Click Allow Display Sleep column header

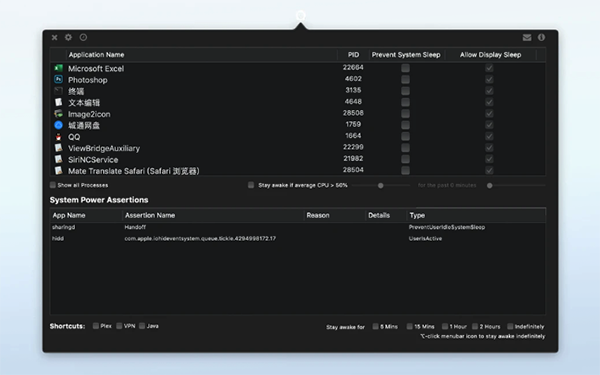click(x=491, y=55)
